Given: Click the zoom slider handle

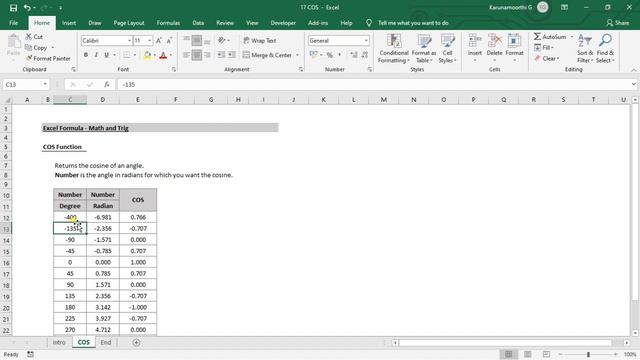Looking at the screenshot, I should point(588,354).
